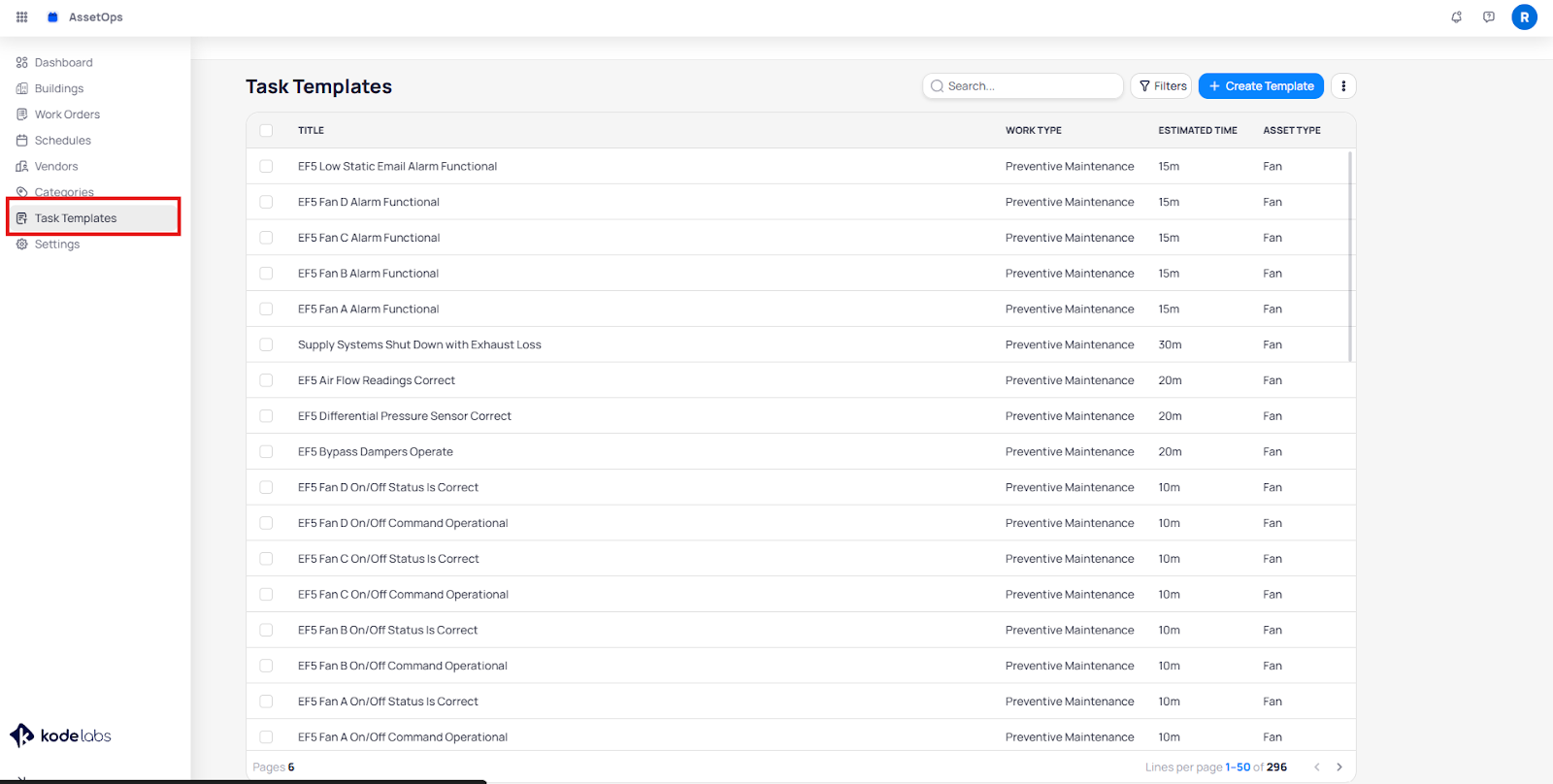This screenshot has height=784, width=1553.
Task: Click the Create Template button
Action: pyautogui.click(x=1261, y=86)
